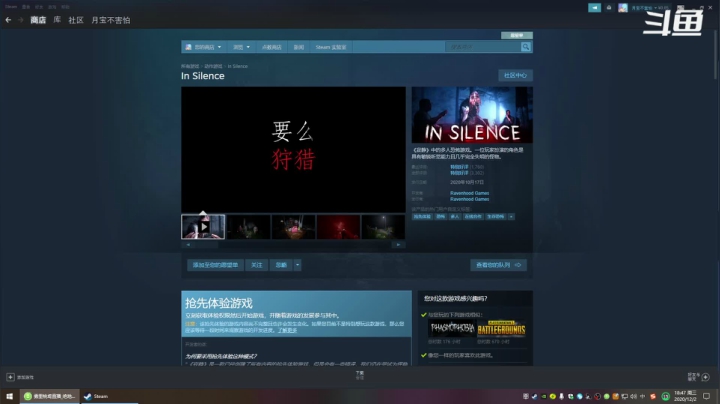Click the announcements icon in title bar
Viewport: 720px width, 404px height.
click(x=594, y=8)
